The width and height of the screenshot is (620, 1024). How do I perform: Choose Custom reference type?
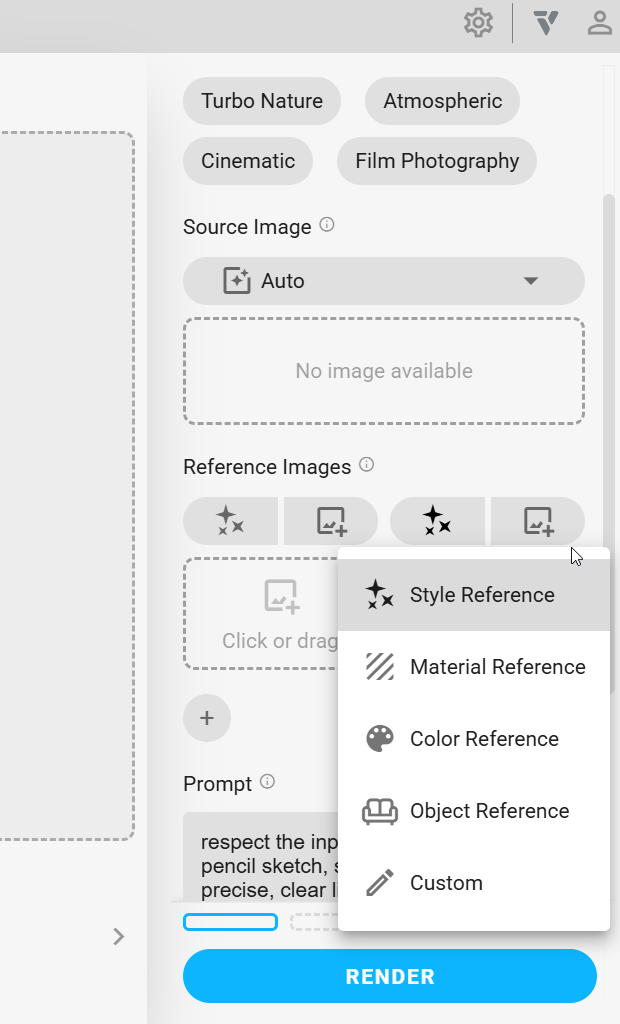474,883
